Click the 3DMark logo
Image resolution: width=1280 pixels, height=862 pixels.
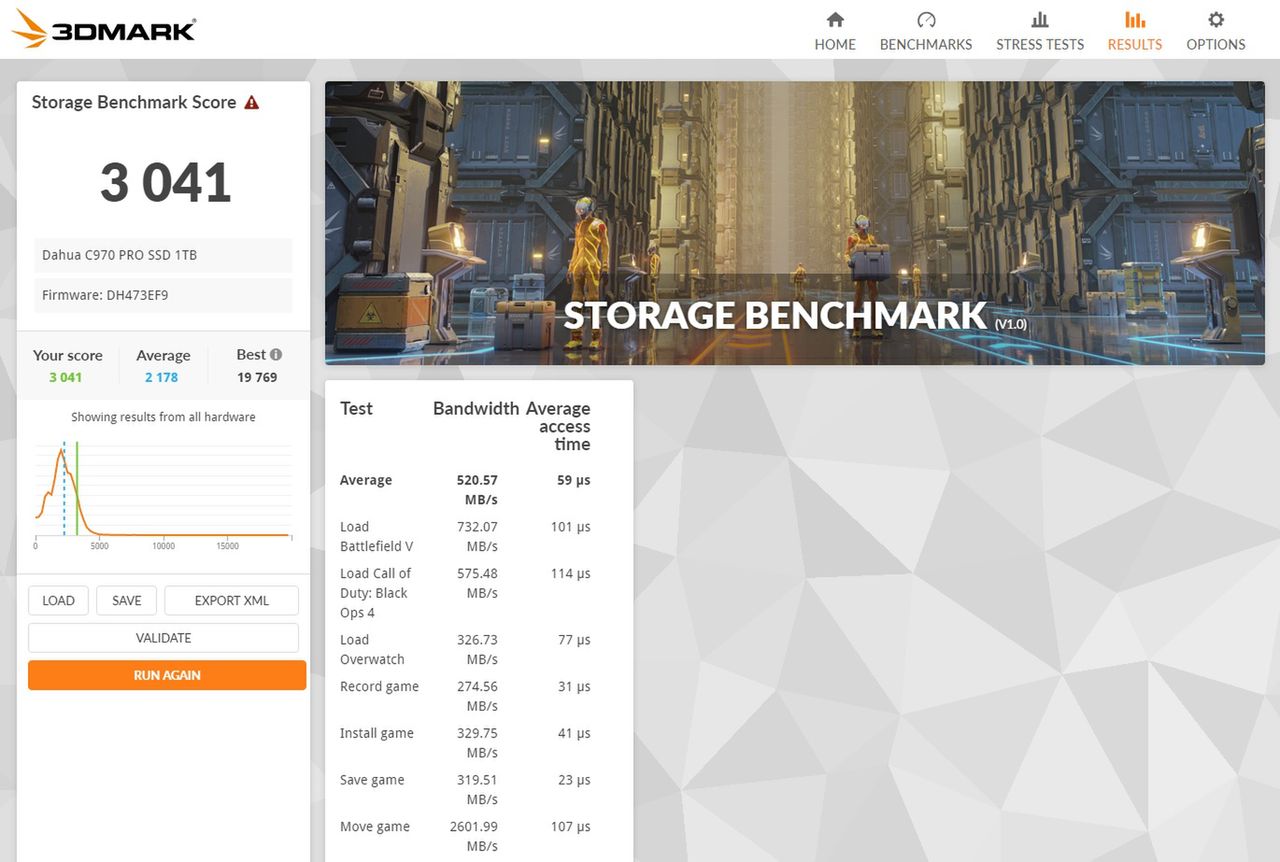tap(104, 29)
